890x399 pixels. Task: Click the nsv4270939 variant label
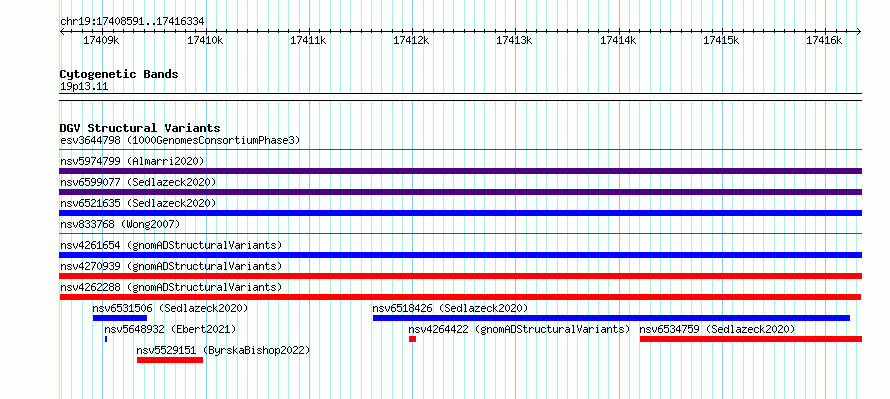171,266
